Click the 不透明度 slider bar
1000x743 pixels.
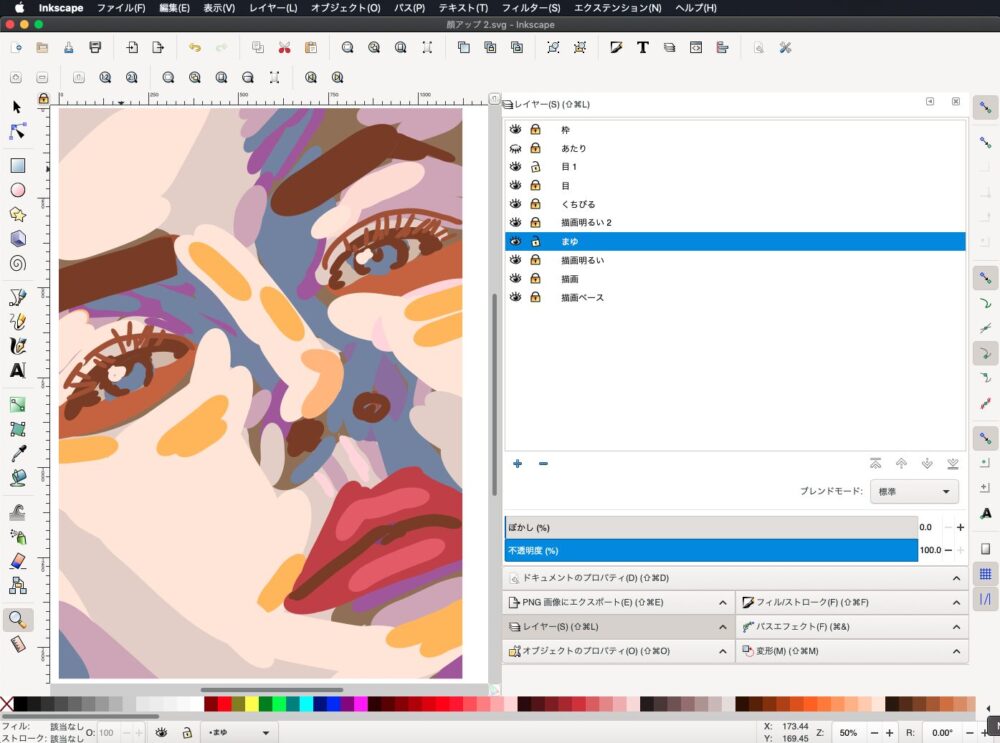[711, 550]
